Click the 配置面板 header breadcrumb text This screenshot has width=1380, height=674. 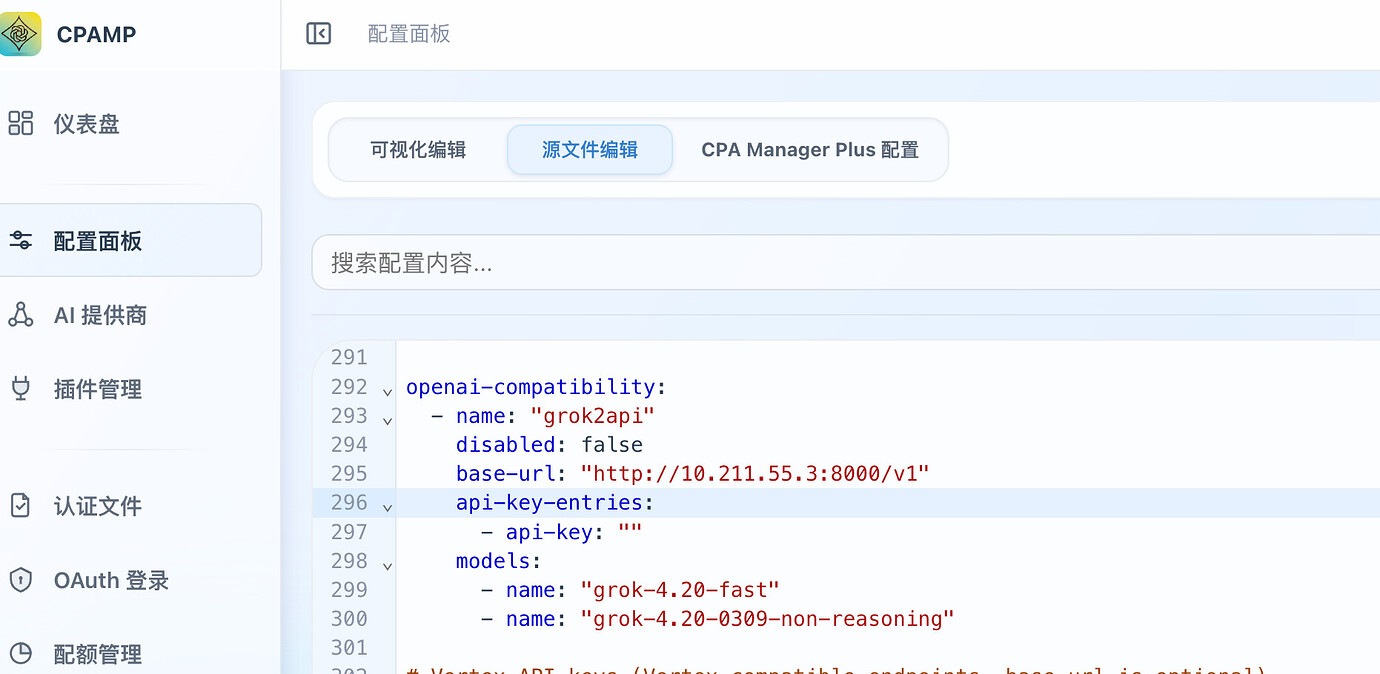pos(409,34)
